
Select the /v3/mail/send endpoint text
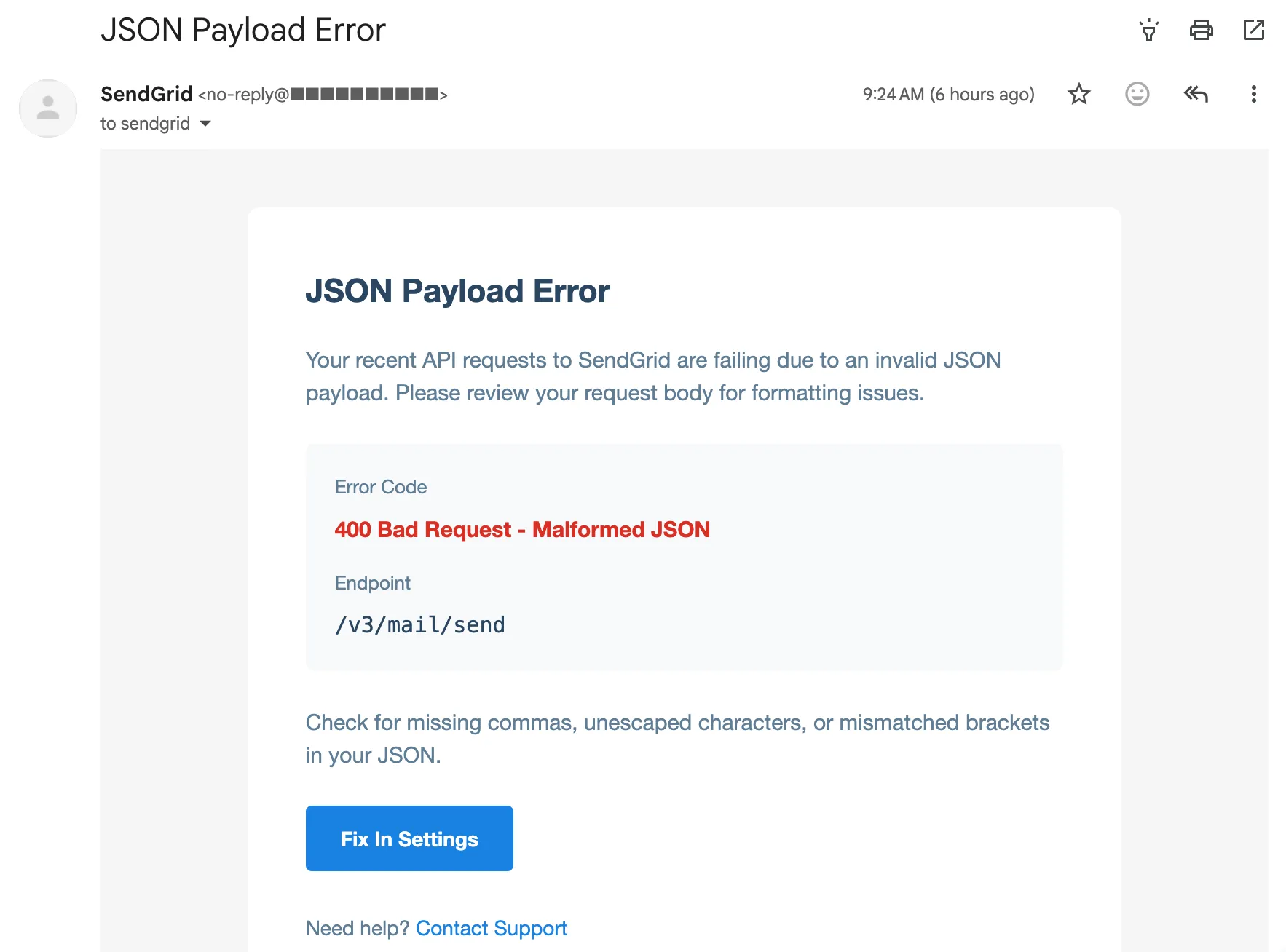419,624
